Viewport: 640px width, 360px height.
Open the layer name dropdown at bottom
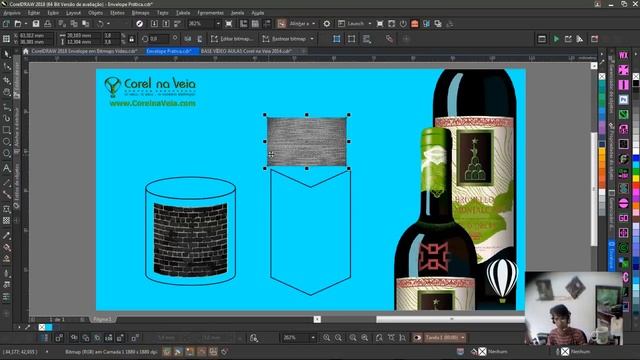coord(462,338)
